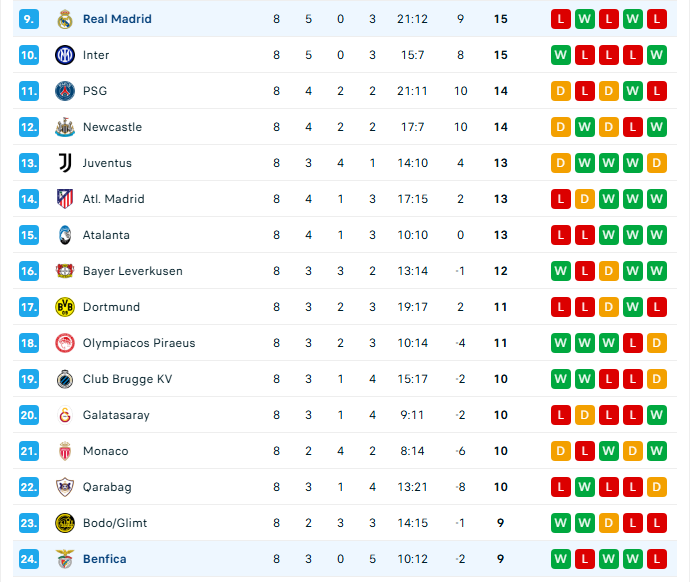This screenshot has height=582, width=690.
Task: Open the Real Madrid team link
Action: click(x=117, y=19)
